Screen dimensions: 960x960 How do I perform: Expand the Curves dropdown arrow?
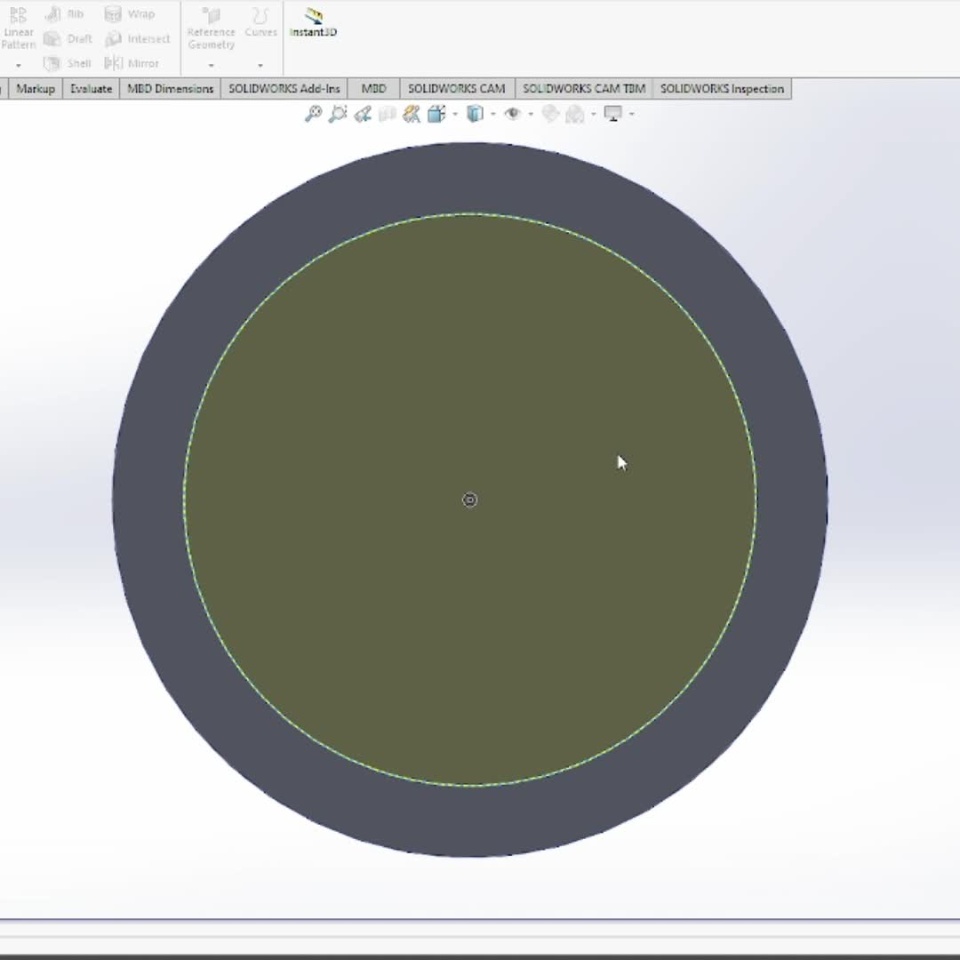260,65
